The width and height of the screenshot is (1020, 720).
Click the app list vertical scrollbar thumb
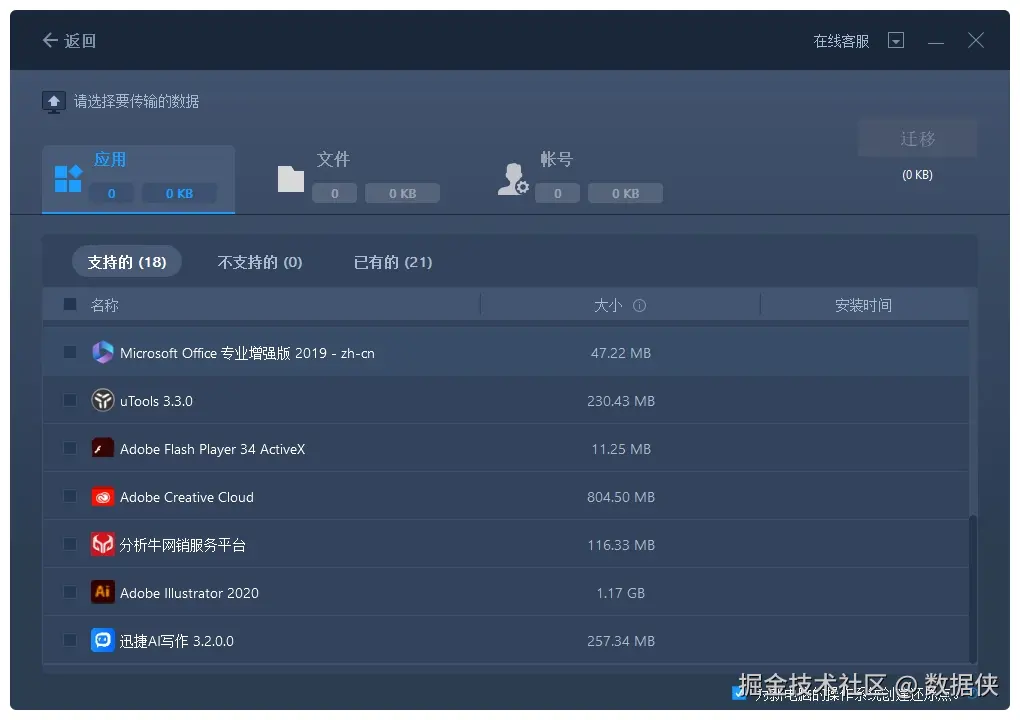973,588
